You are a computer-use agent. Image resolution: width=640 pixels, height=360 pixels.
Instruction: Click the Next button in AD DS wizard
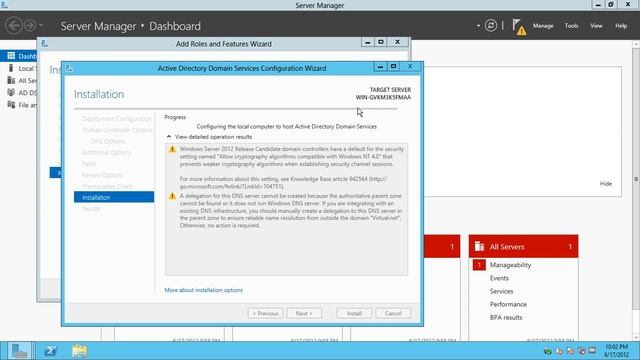[x=304, y=313]
